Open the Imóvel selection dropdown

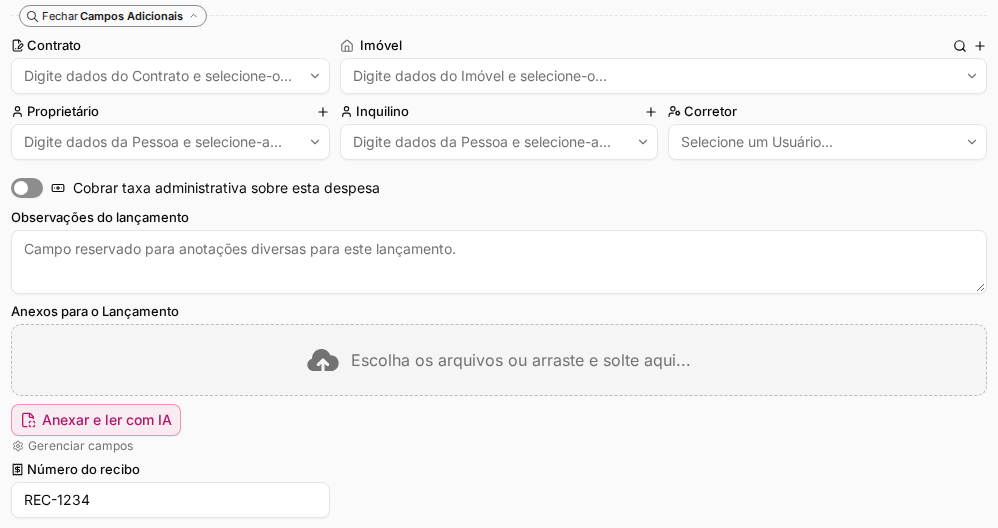(x=663, y=76)
